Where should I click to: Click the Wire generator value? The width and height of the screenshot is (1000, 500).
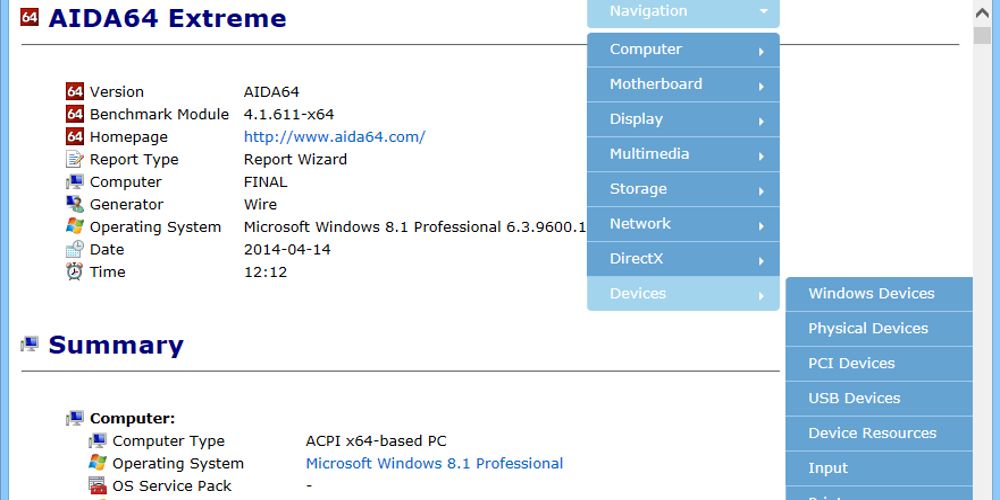point(260,205)
